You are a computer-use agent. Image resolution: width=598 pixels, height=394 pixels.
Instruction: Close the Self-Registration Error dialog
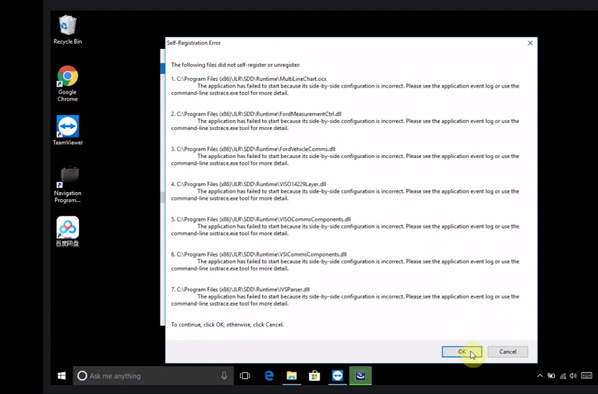(x=530, y=43)
